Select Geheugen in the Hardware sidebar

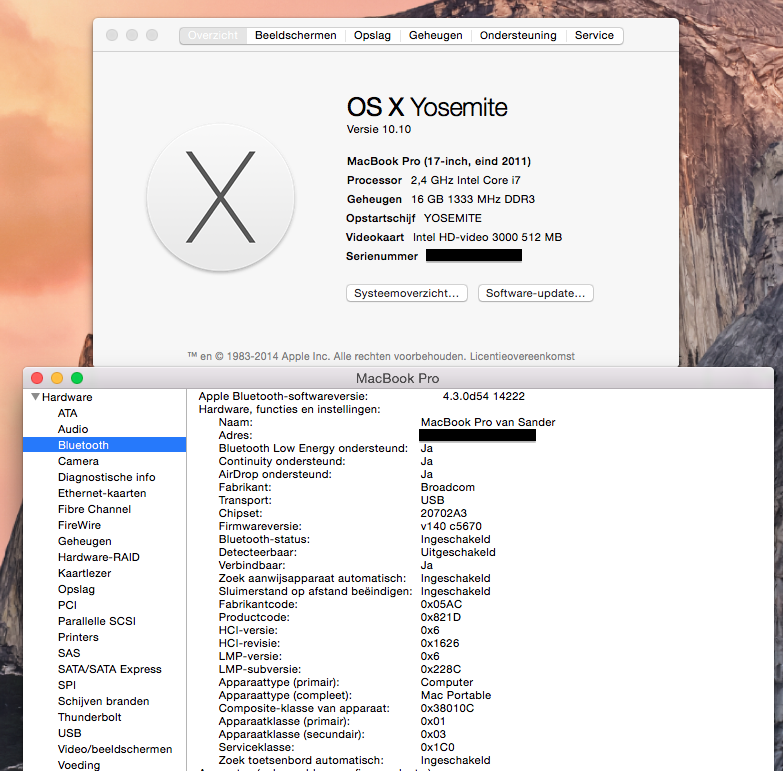coord(84,541)
